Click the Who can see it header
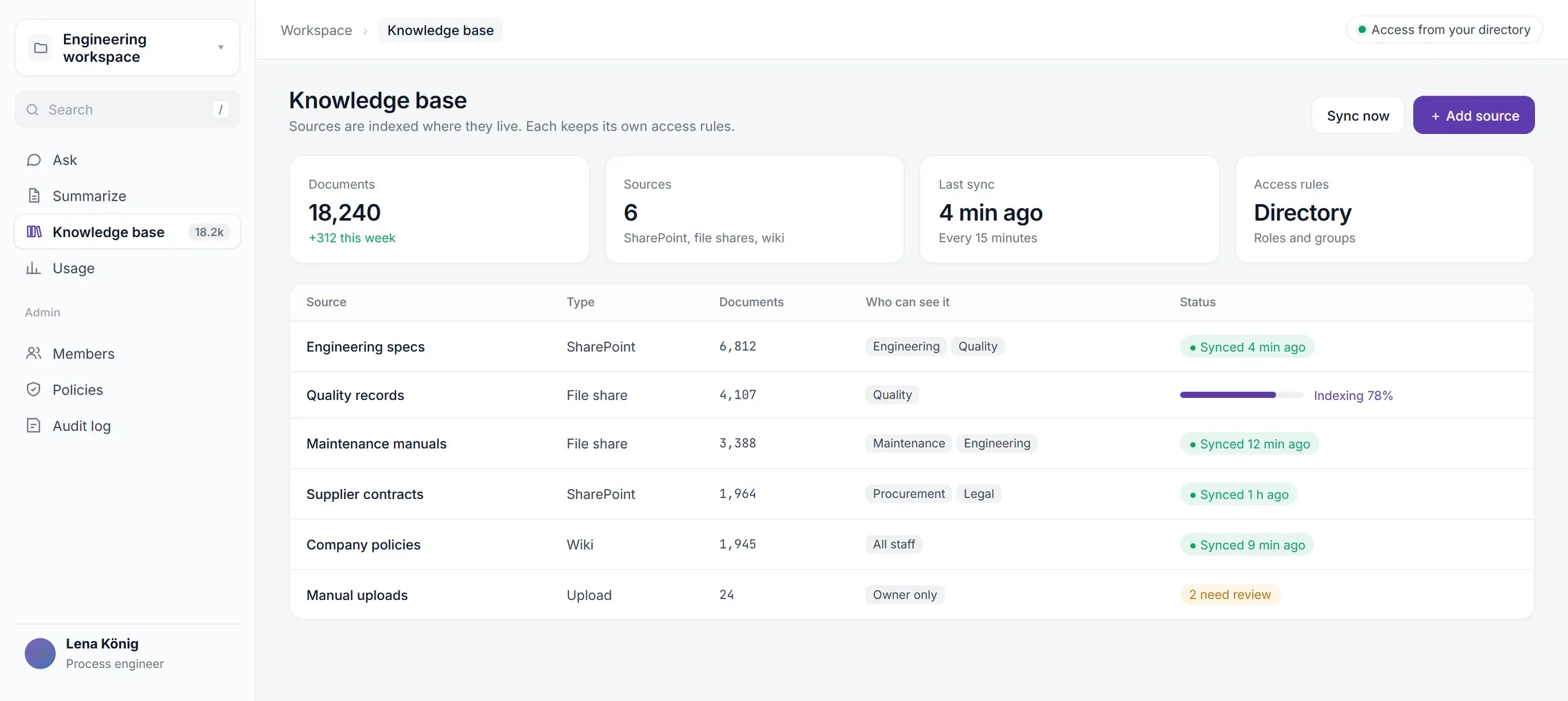The height and width of the screenshot is (701, 1568). [907, 302]
